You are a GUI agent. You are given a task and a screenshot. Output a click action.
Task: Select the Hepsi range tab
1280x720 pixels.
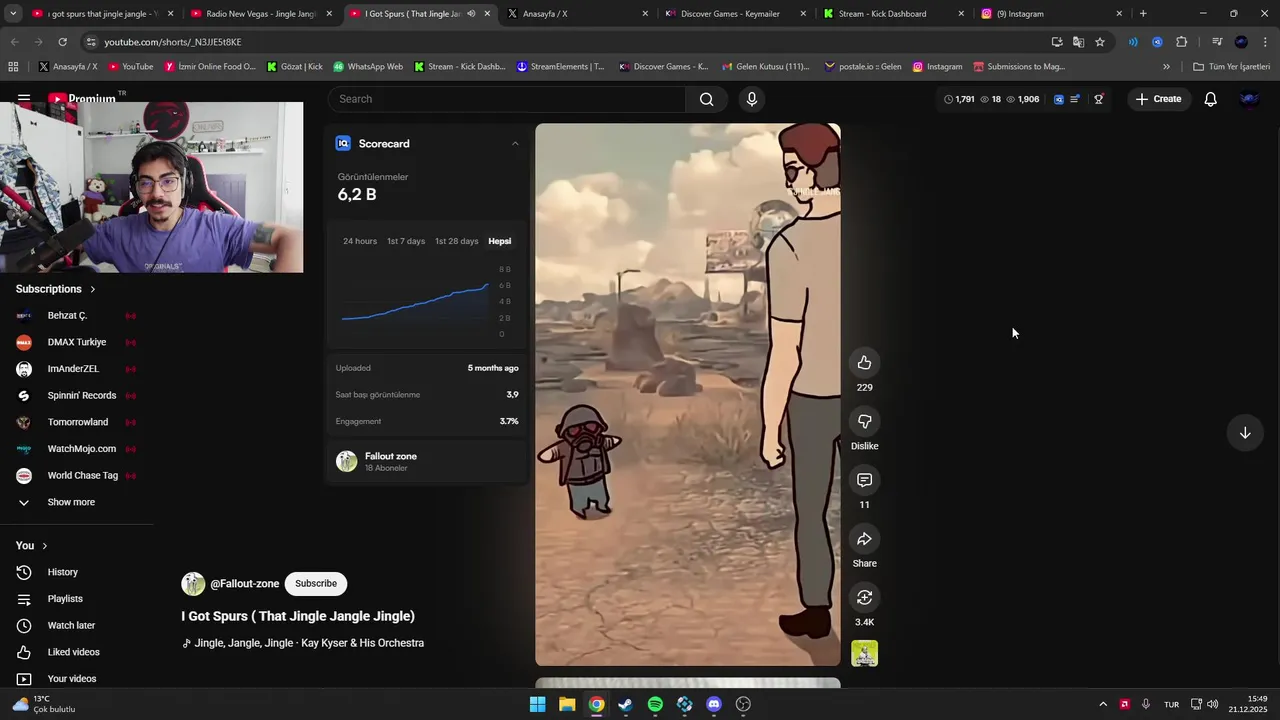tap(499, 241)
